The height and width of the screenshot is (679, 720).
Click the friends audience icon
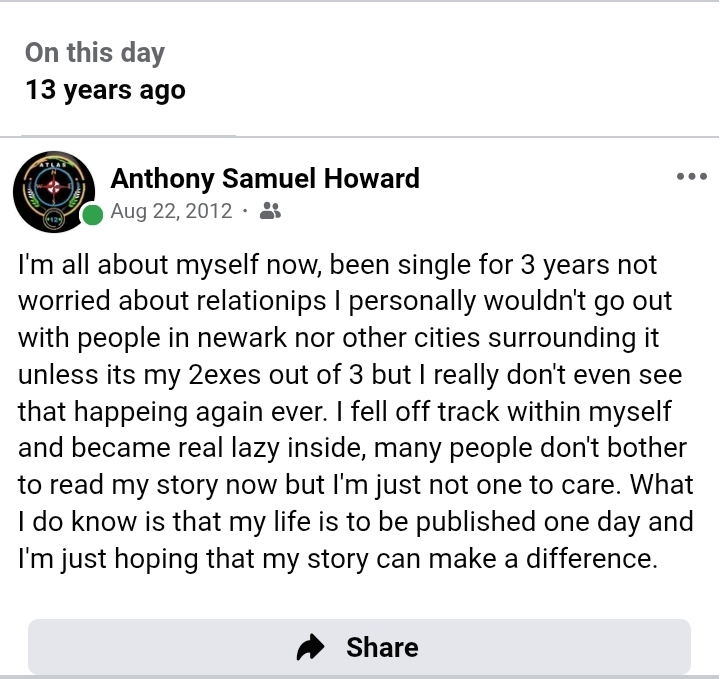click(270, 211)
